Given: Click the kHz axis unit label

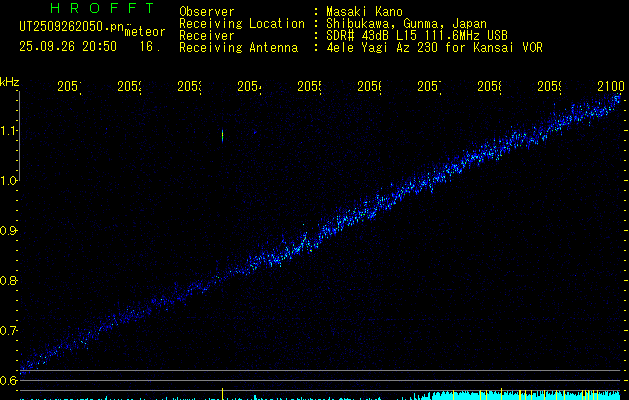Looking at the screenshot, I should click(x=9, y=80).
